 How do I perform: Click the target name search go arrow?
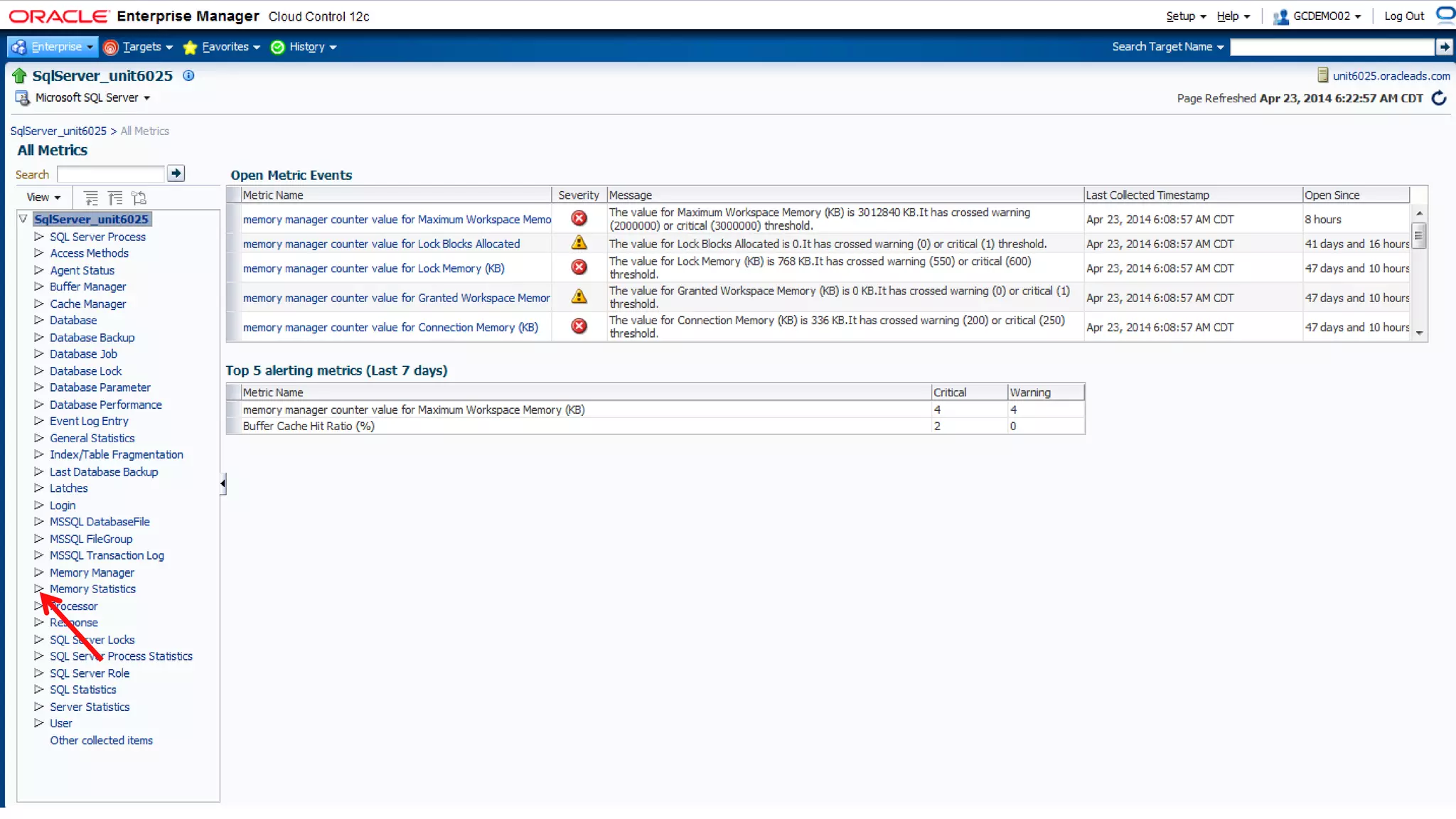(x=1444, y=47)
